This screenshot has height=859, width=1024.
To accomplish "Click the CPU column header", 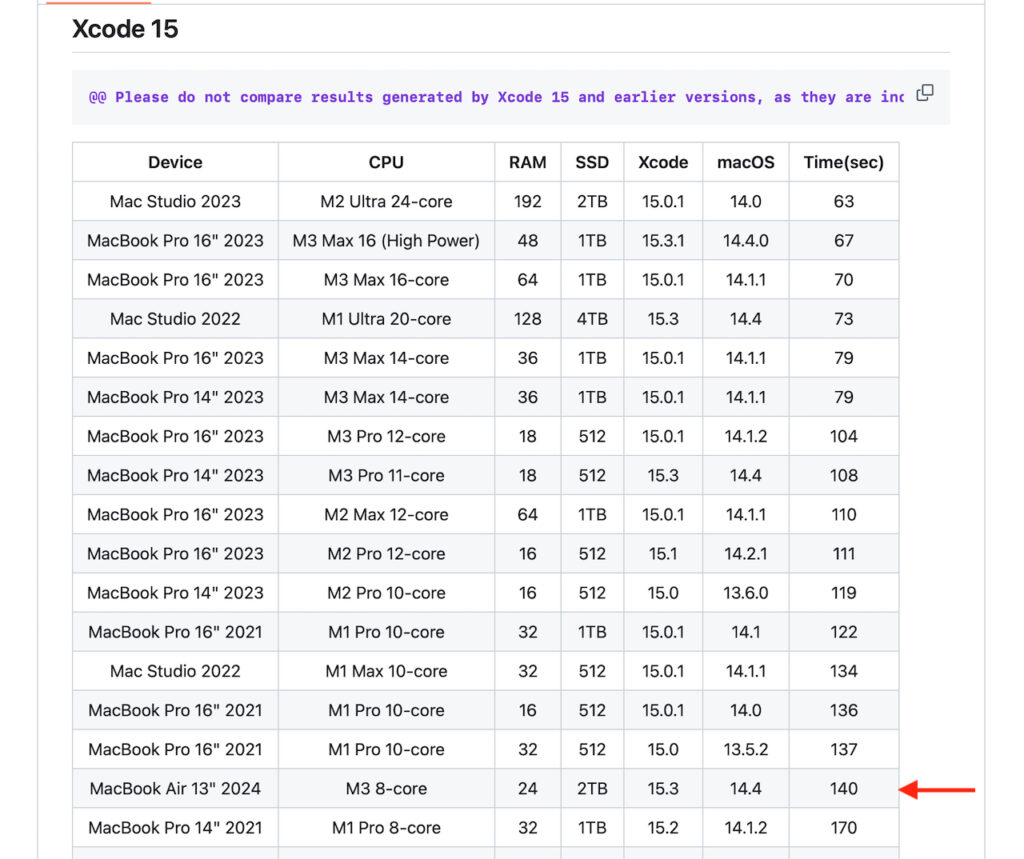I will pos(386,162).
